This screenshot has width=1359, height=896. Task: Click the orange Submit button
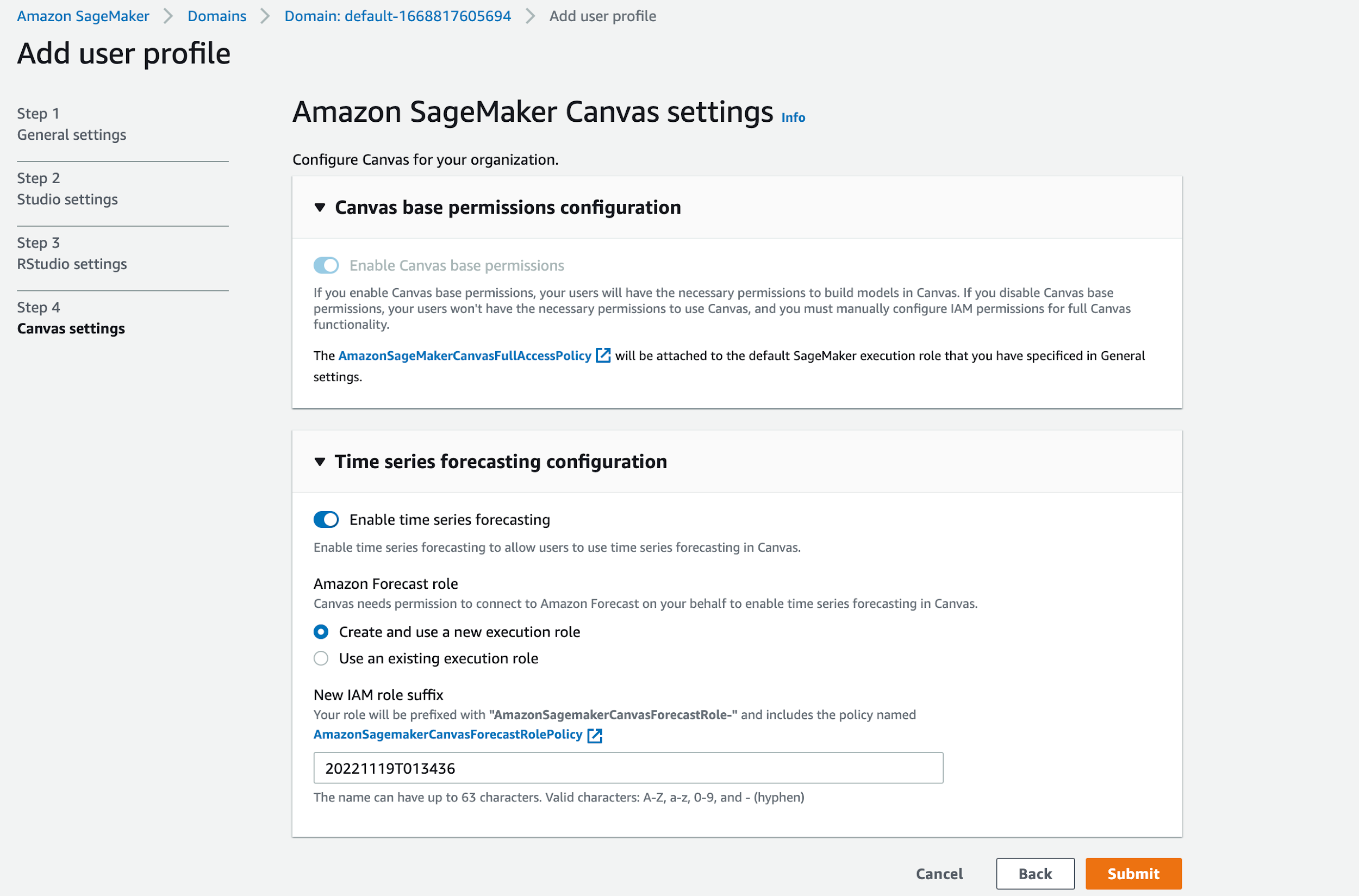pos(1133,874)
